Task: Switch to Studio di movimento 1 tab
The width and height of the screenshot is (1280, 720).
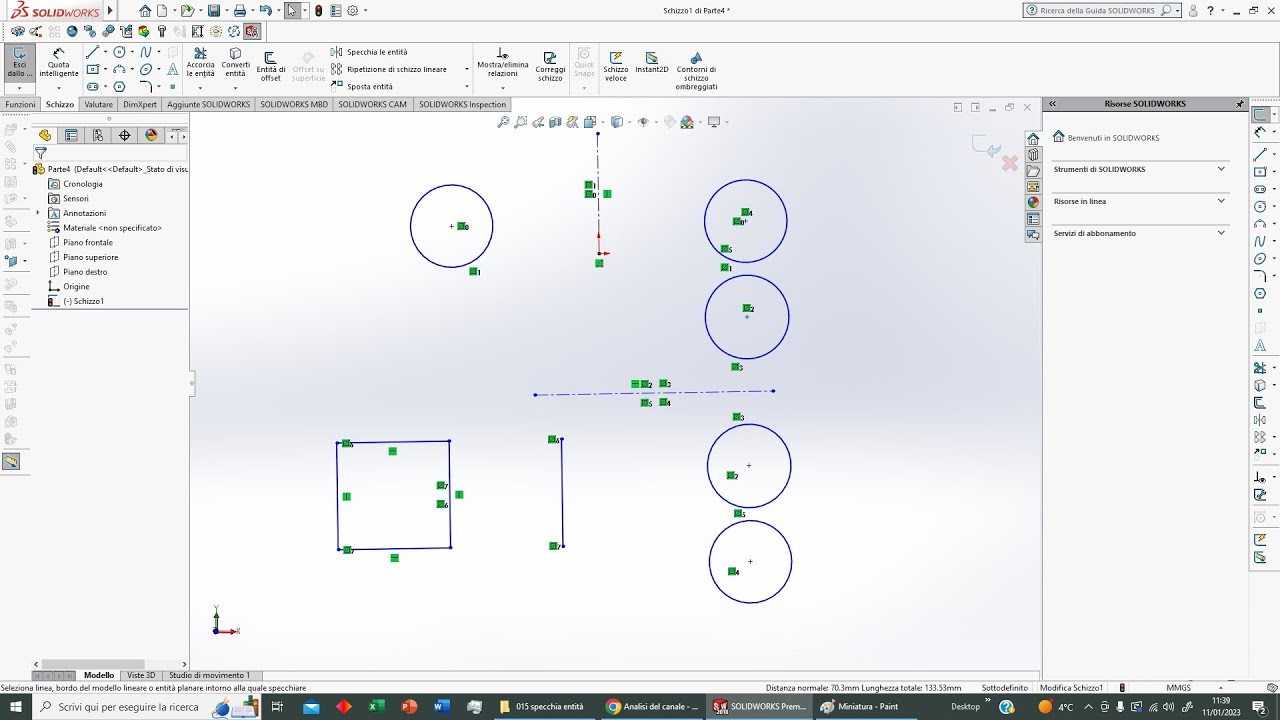Action: click(x=210, y=675)
